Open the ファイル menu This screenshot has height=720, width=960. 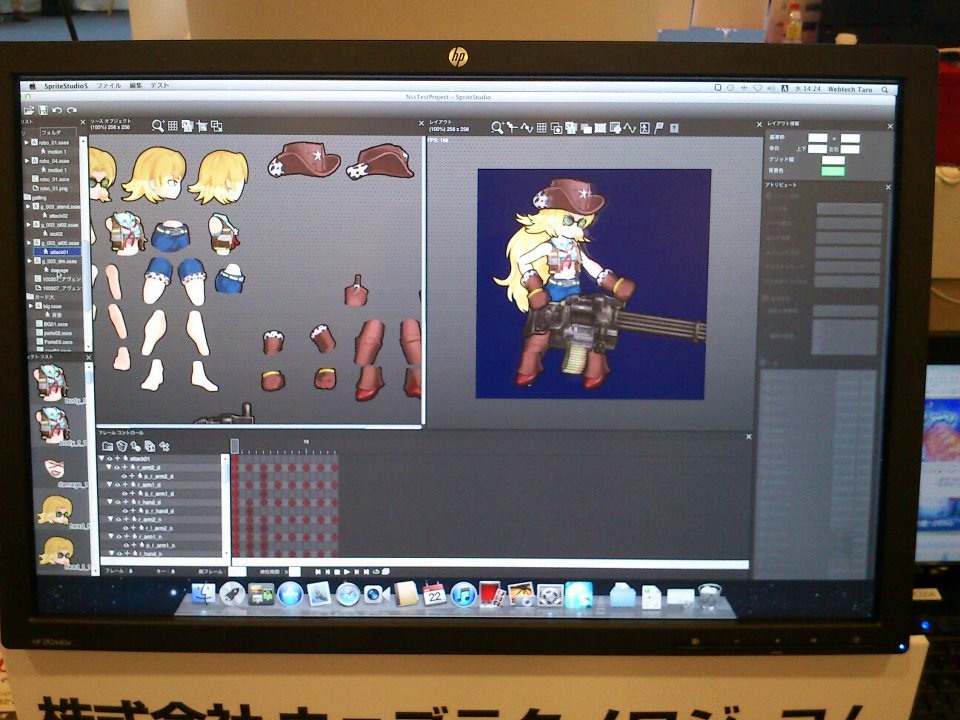tap(109, 86)
